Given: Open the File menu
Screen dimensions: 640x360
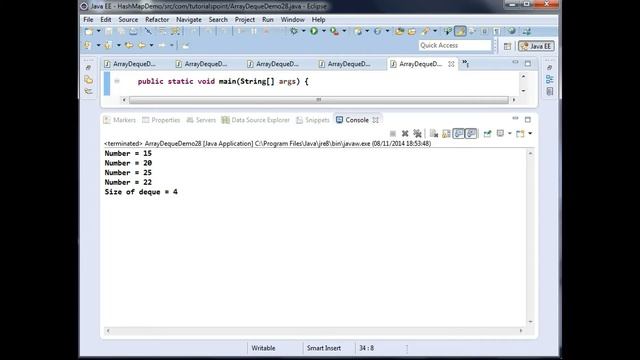Looking at the screenshot, I should click(x=88, y=20).
